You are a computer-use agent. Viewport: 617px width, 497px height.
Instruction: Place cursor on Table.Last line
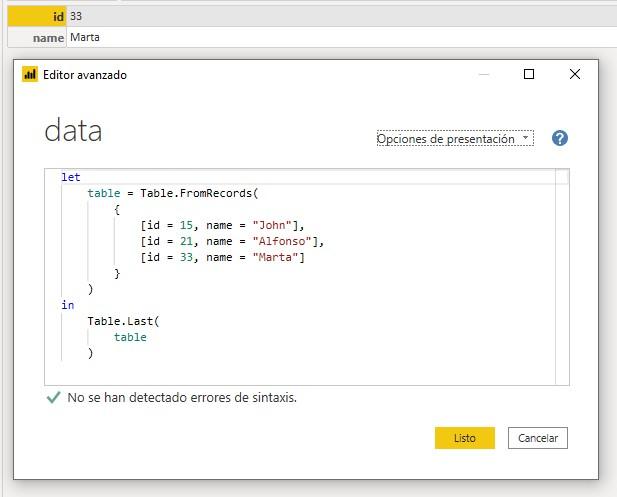point(123,321)
